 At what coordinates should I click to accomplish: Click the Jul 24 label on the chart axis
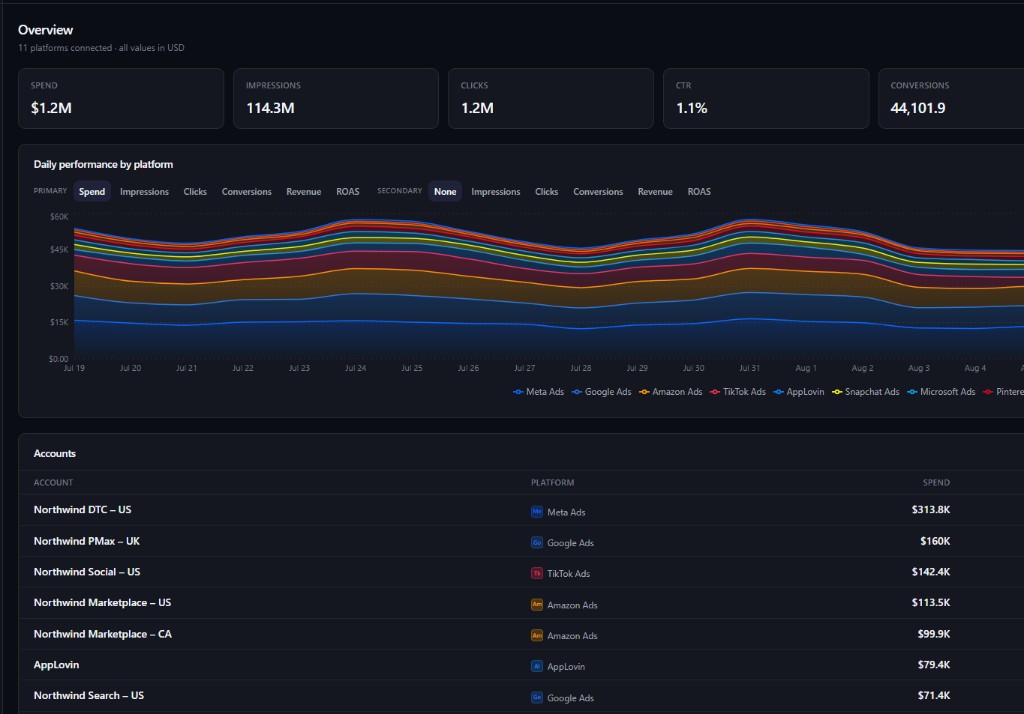tap(355, 368)
